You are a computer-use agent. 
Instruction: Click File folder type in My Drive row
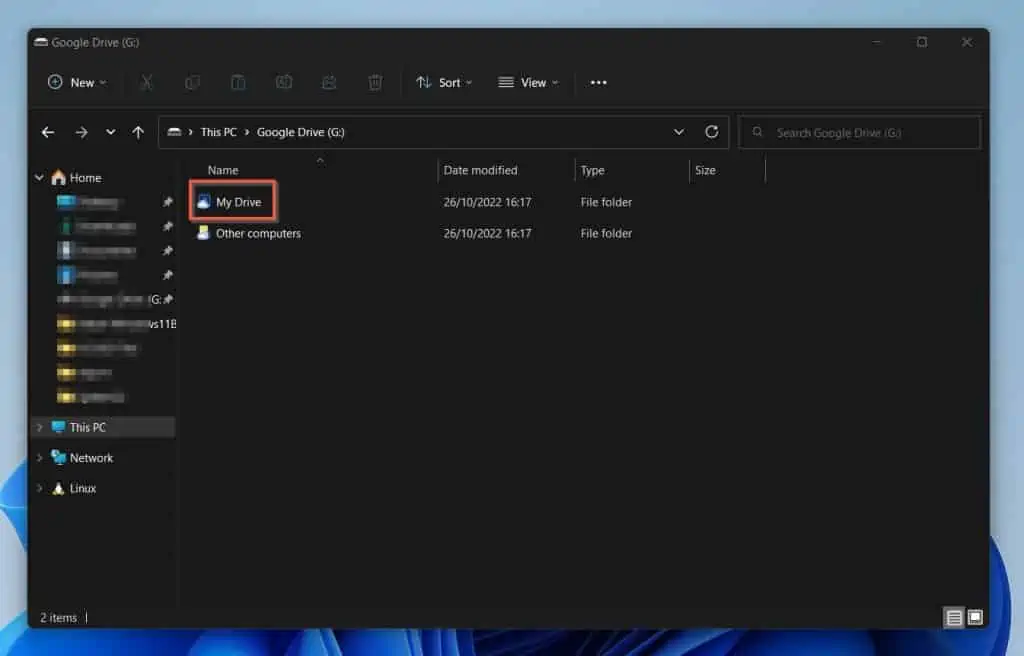606,202
